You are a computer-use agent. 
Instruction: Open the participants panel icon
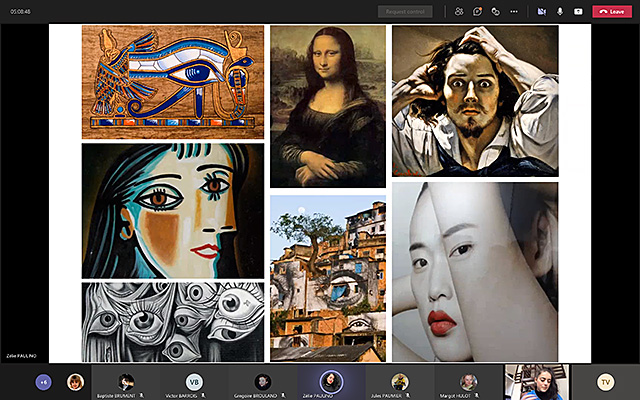pyautogui.click(x=459, y=11)
